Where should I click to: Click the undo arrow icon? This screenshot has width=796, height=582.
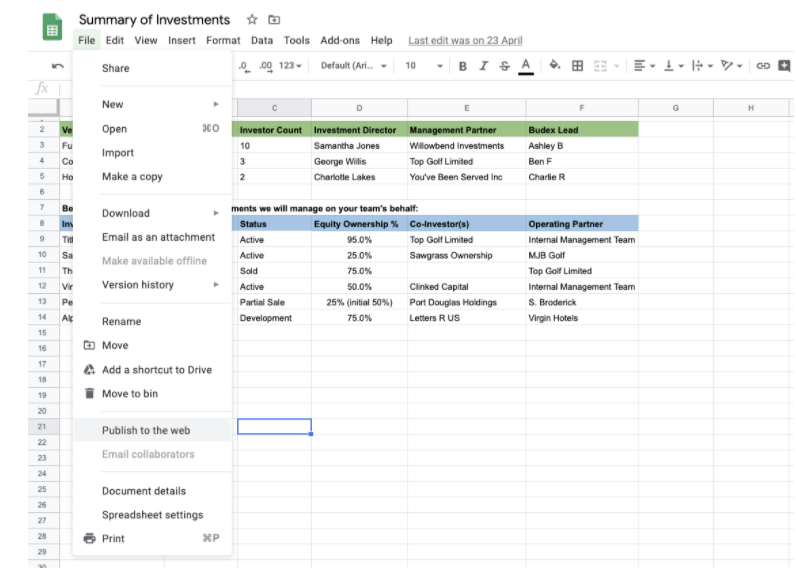[x=57, y=66]
